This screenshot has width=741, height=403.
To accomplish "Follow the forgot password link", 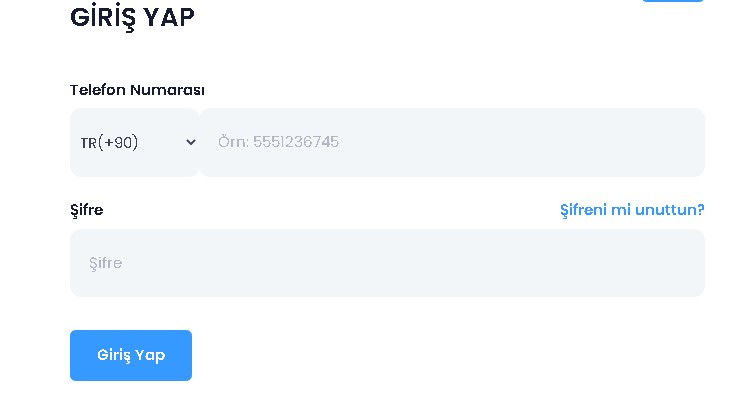I will click(x=631, y=210).
